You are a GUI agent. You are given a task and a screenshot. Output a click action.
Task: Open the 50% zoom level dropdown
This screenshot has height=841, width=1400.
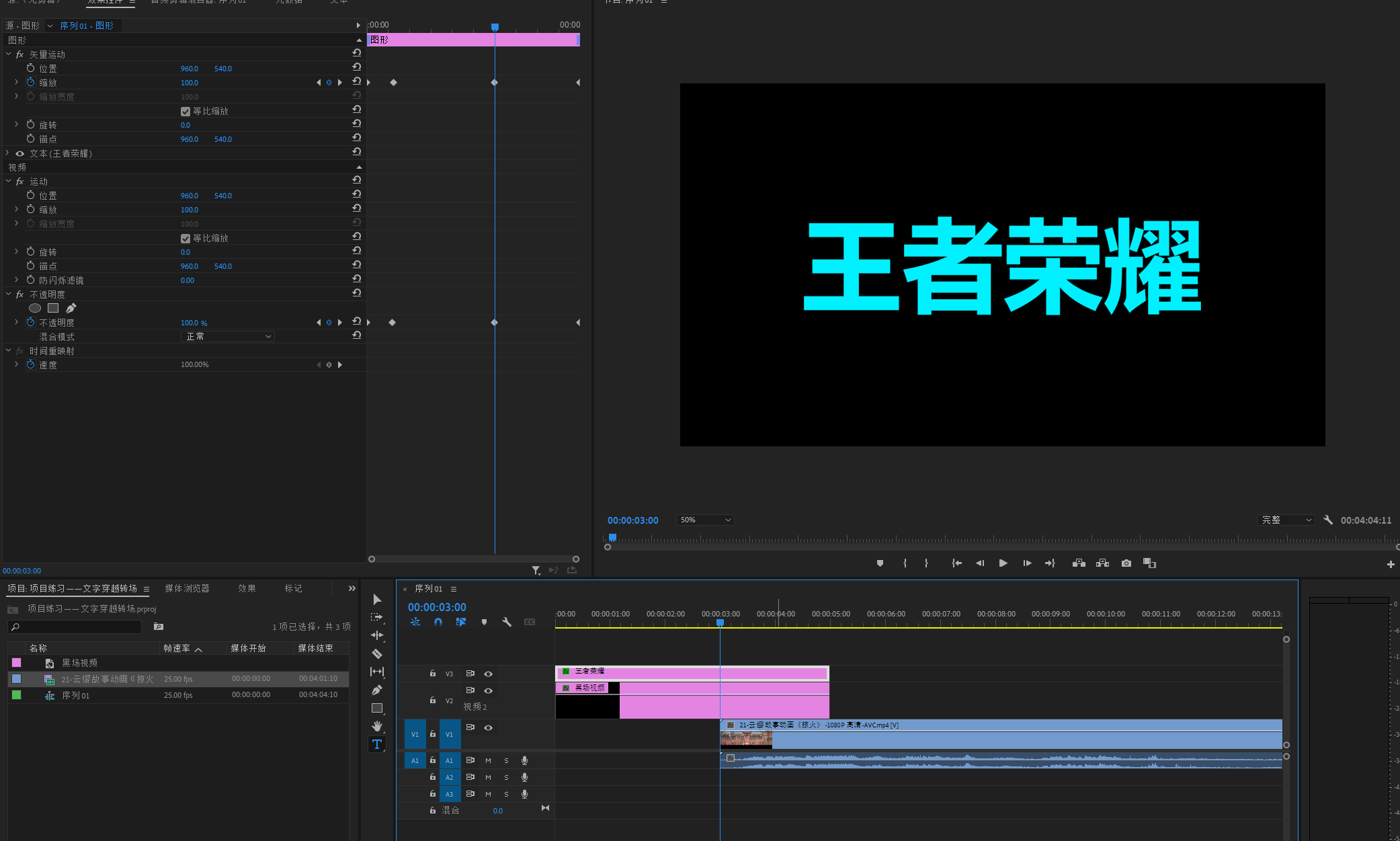point(704,520)
